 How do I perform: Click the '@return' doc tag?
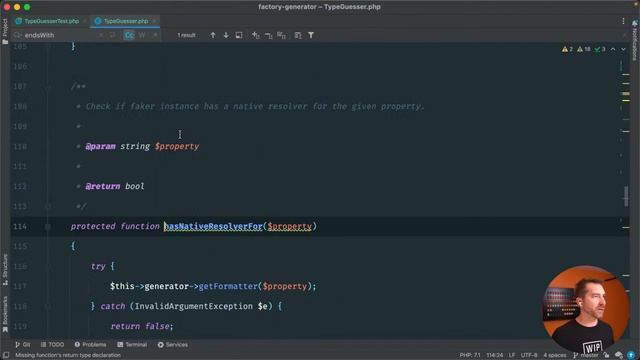pos(103,187)
